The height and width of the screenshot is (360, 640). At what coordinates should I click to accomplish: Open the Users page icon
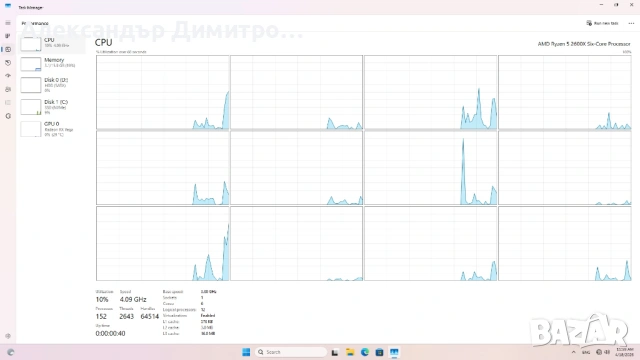[8, 89]
